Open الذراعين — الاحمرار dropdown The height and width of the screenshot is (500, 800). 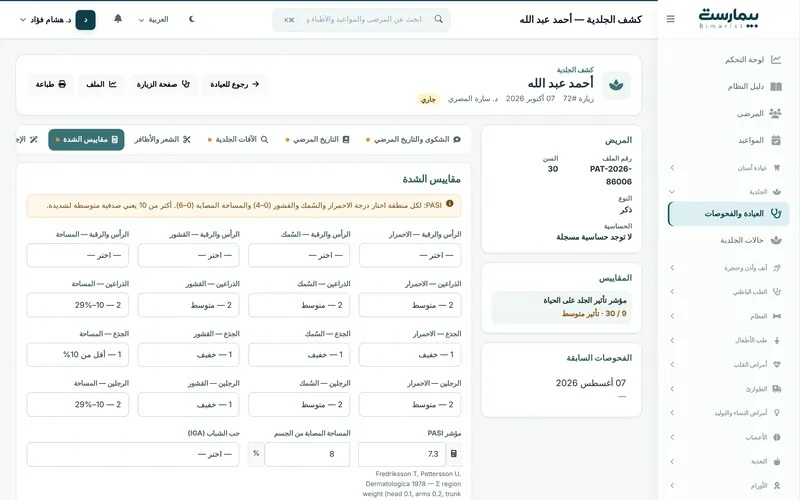[410, 305]
